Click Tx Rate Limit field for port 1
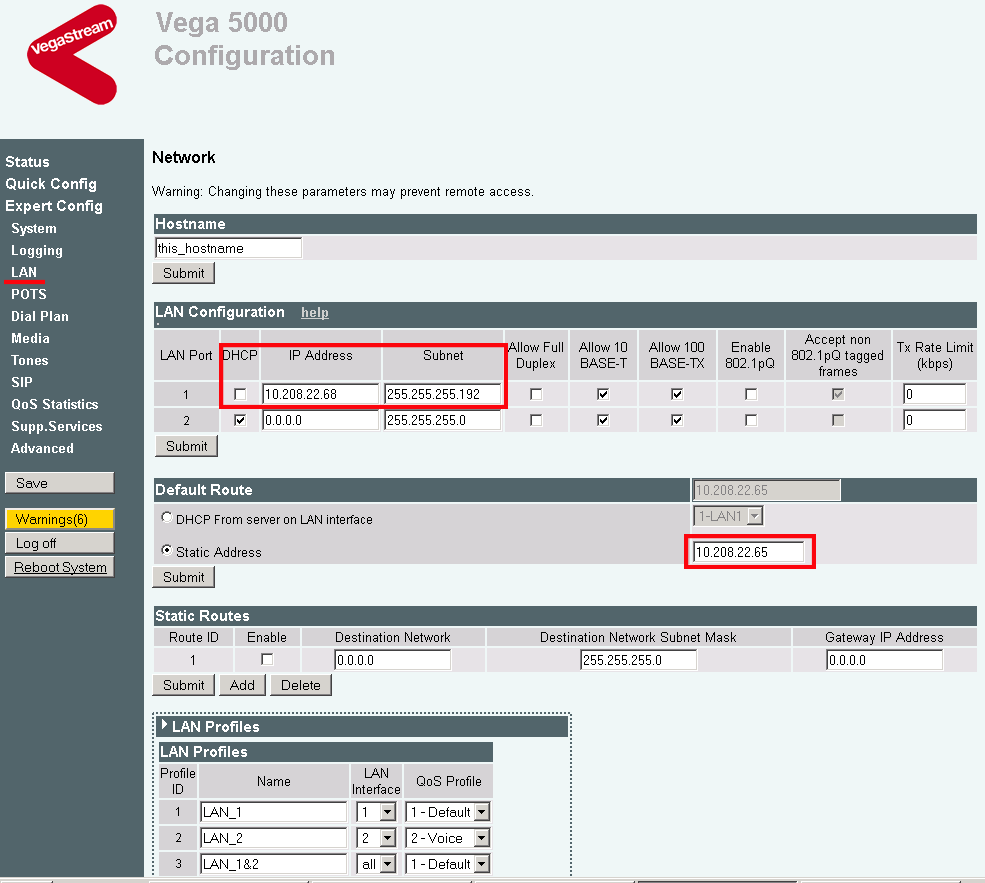This screenshot has width=985, height=883. (x=935, y=394)
